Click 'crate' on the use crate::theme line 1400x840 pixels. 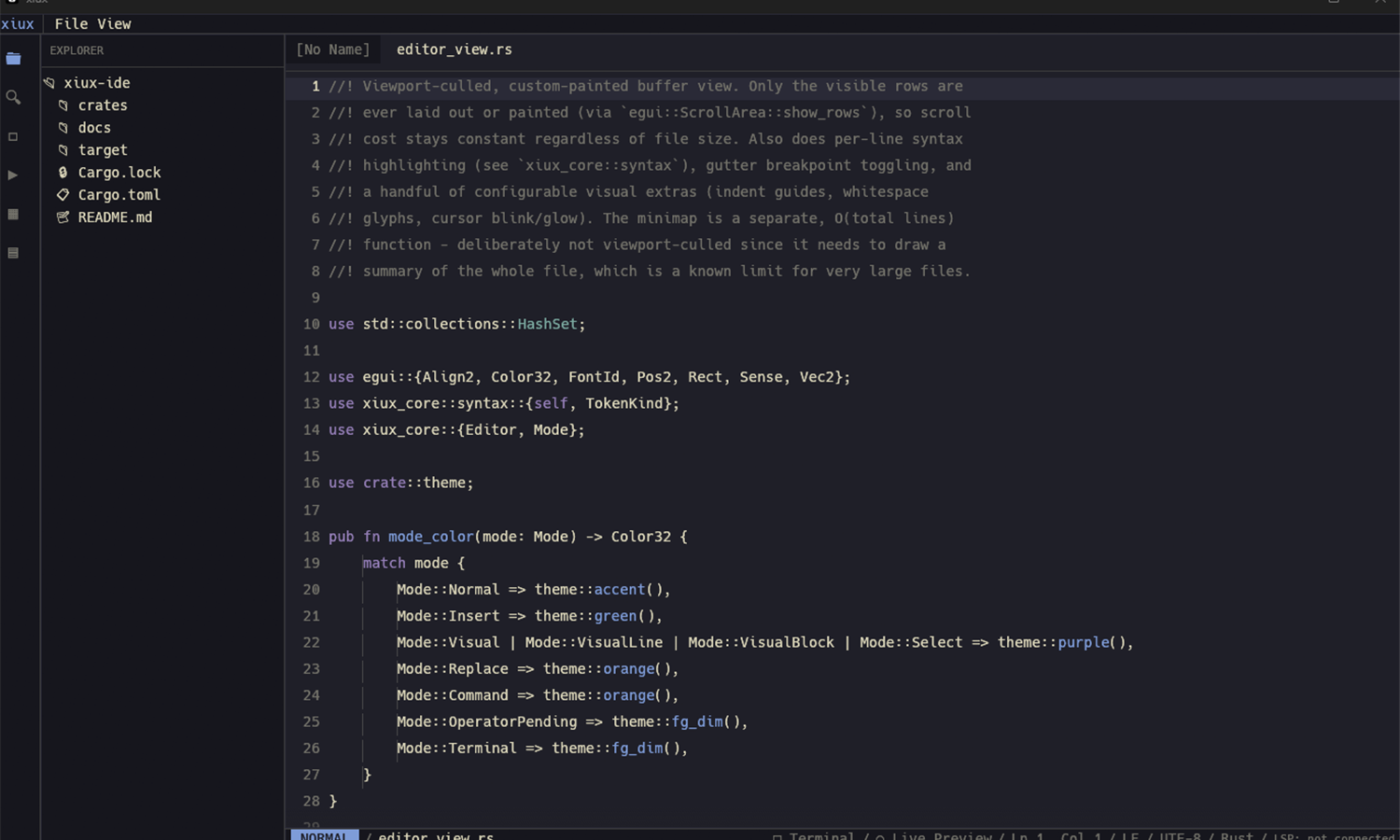tap(384, 483)
